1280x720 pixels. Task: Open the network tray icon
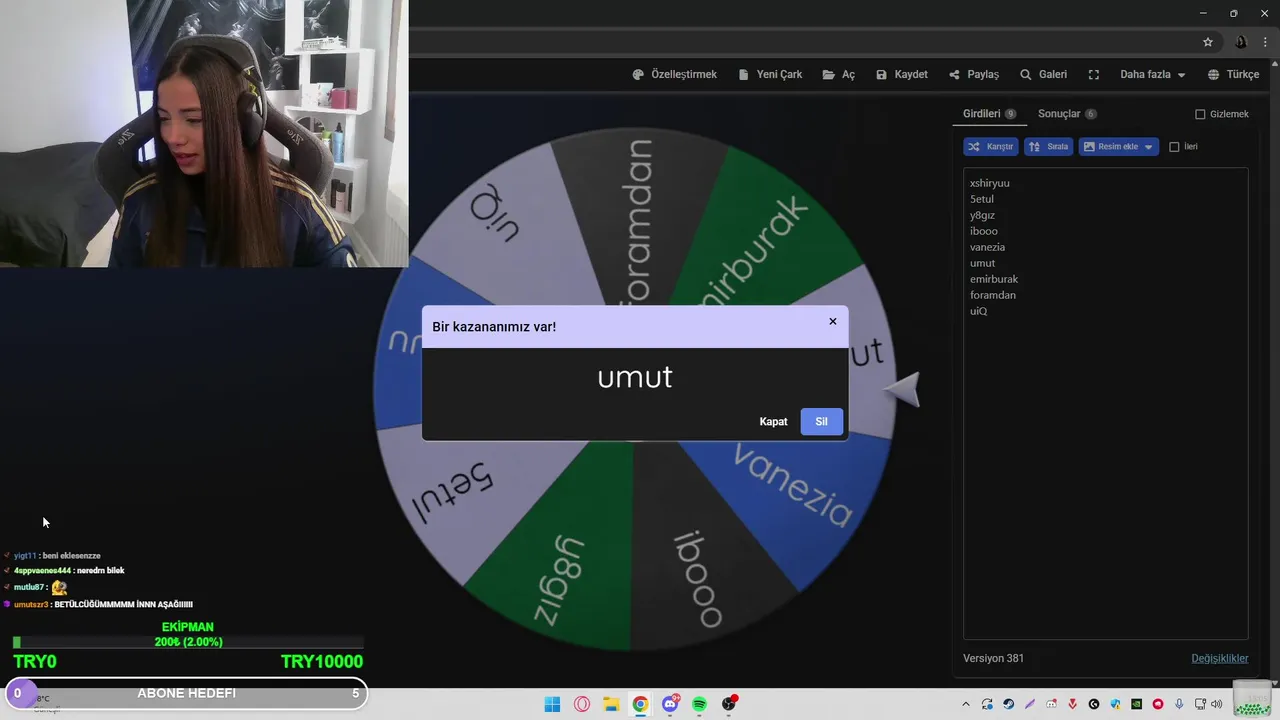click(1200, 704)
